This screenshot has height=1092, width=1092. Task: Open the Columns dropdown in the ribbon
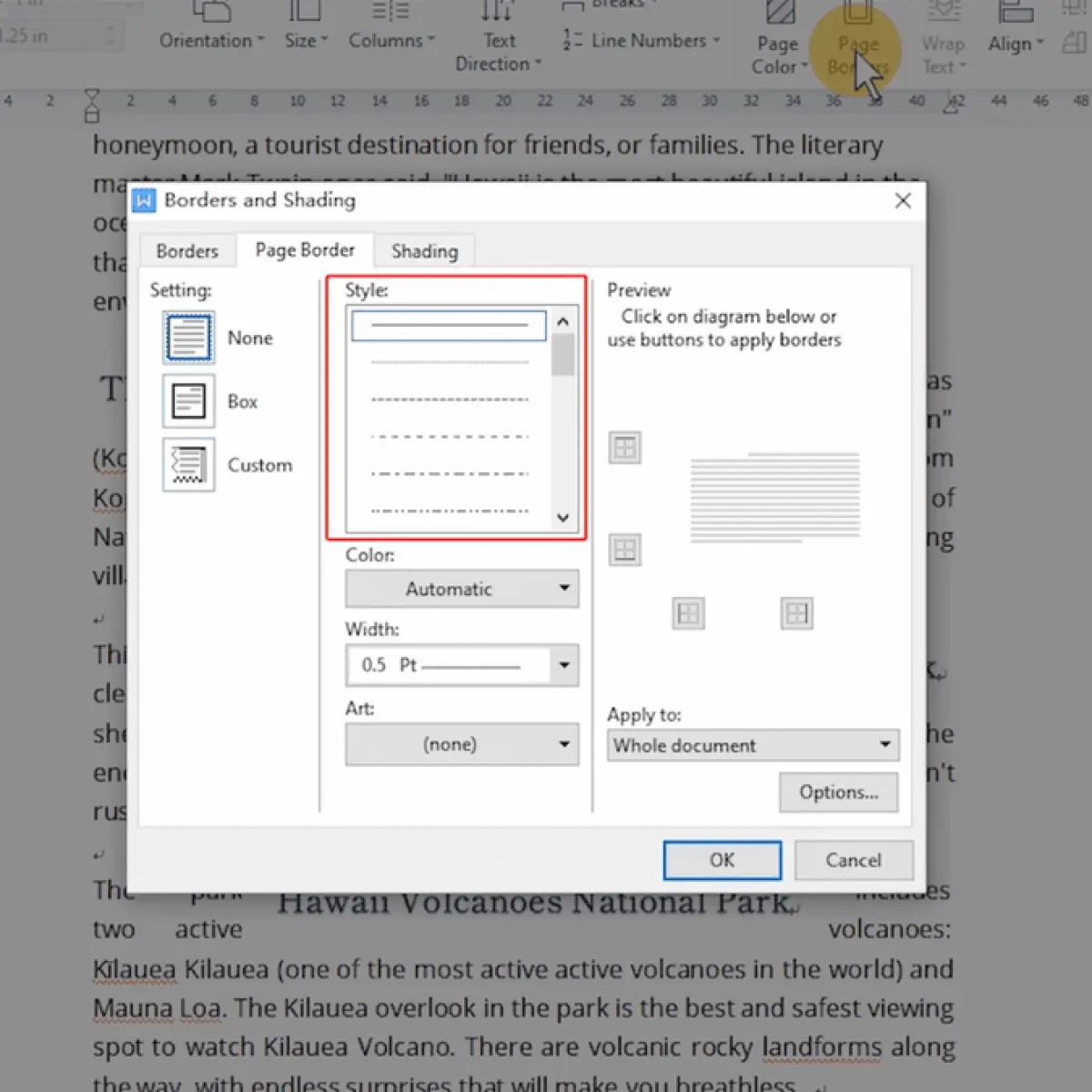(x=391, y=27)
